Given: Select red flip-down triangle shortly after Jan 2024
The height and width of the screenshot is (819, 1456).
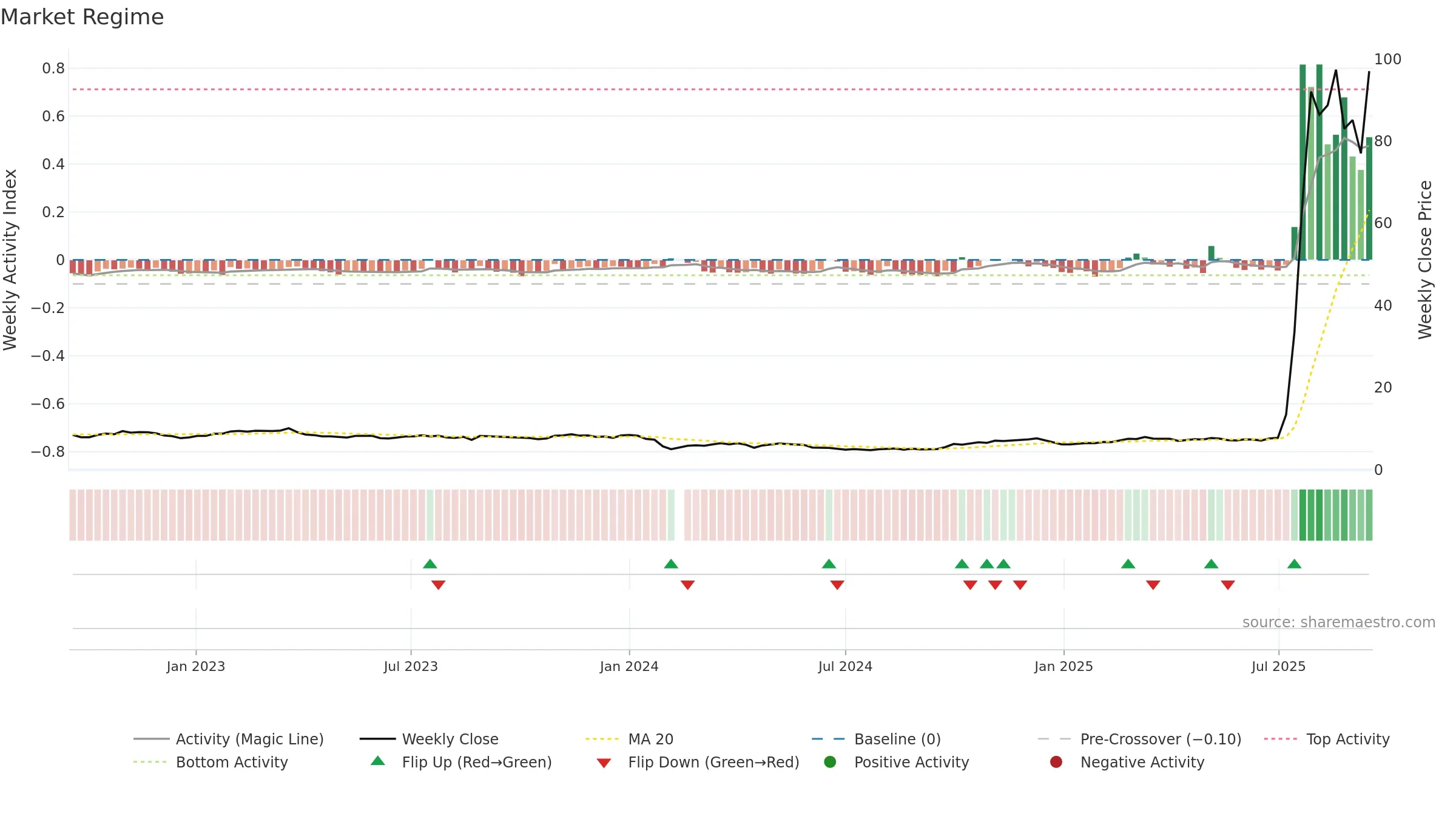Looking at the screenshot, I should click(687, 585).
